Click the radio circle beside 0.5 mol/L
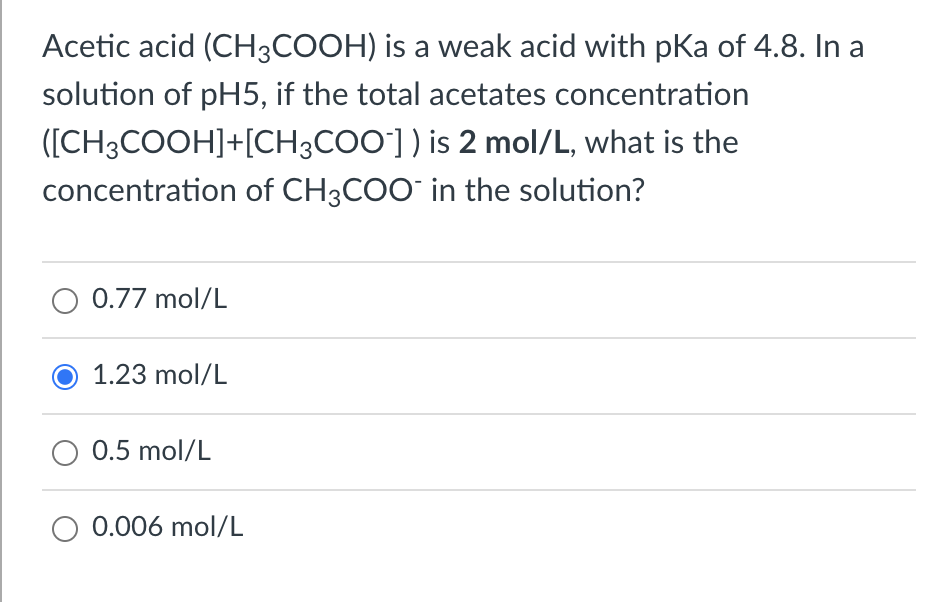Screen dimensions: 952x602 click(64, 453)
